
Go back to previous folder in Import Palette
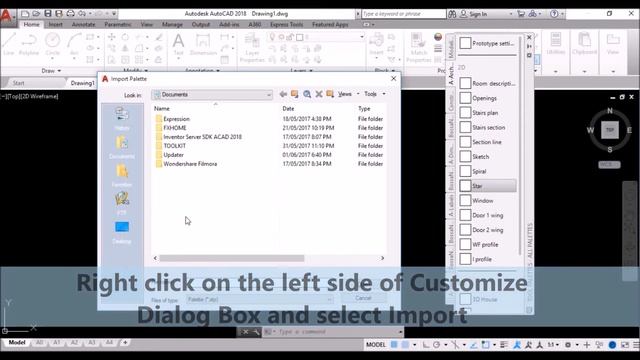pyautogui.click(x=283, y=94)
